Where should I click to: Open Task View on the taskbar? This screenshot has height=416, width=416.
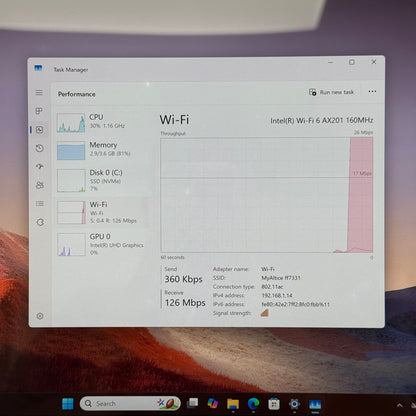192,403
